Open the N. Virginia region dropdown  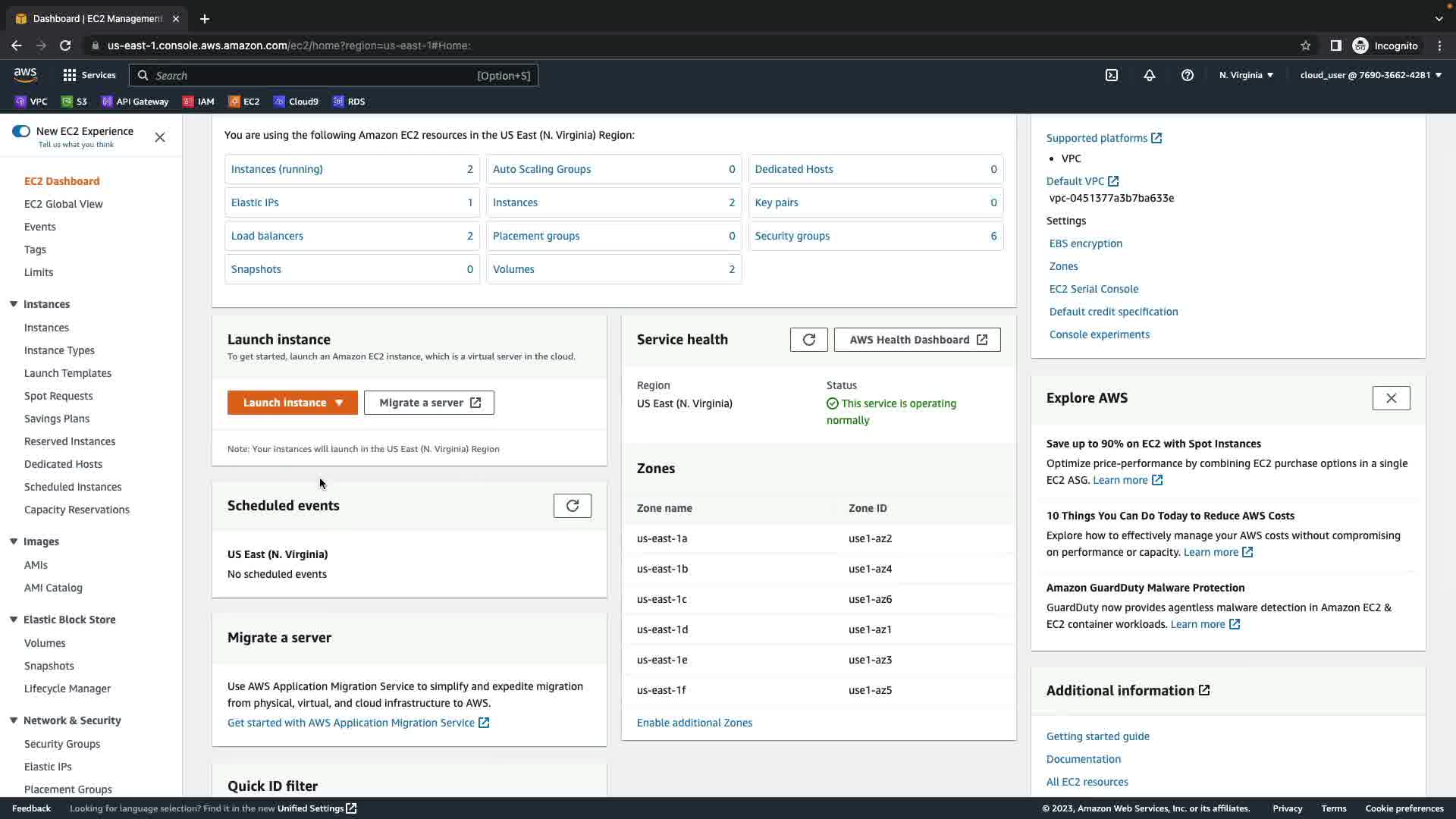[x=1246, y=75]
